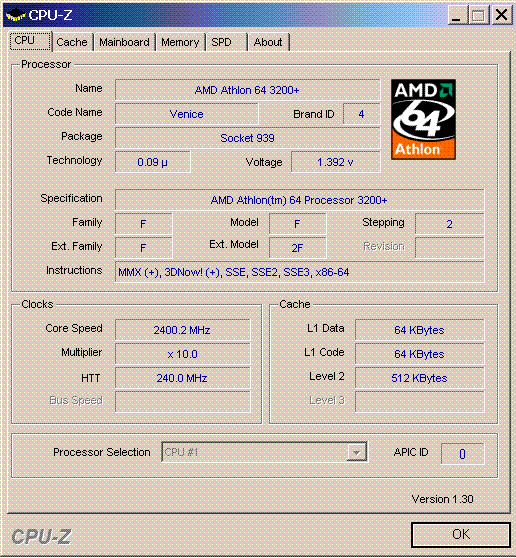This screenshot has width=516, height=558.
Task: Go to the About tab
Action: [268, 42]
